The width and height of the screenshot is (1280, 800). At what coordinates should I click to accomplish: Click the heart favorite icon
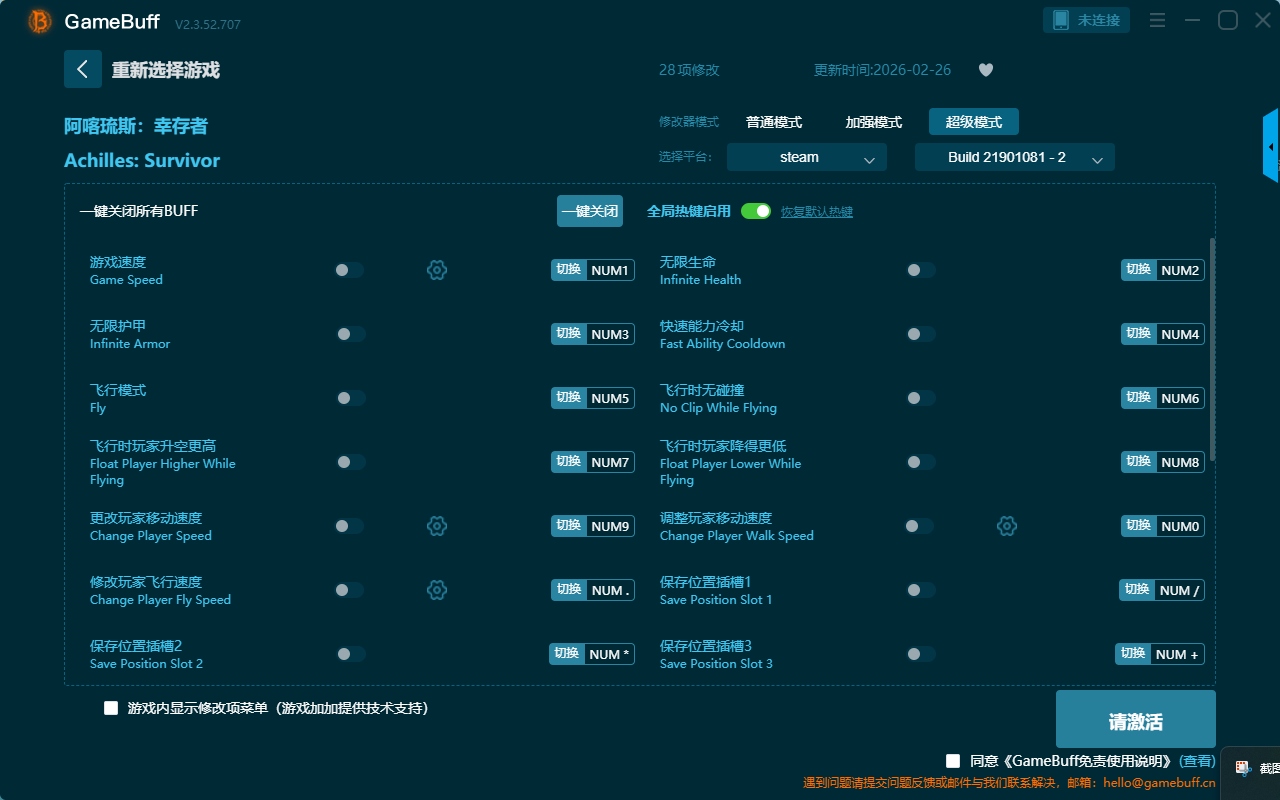point(986,70)
